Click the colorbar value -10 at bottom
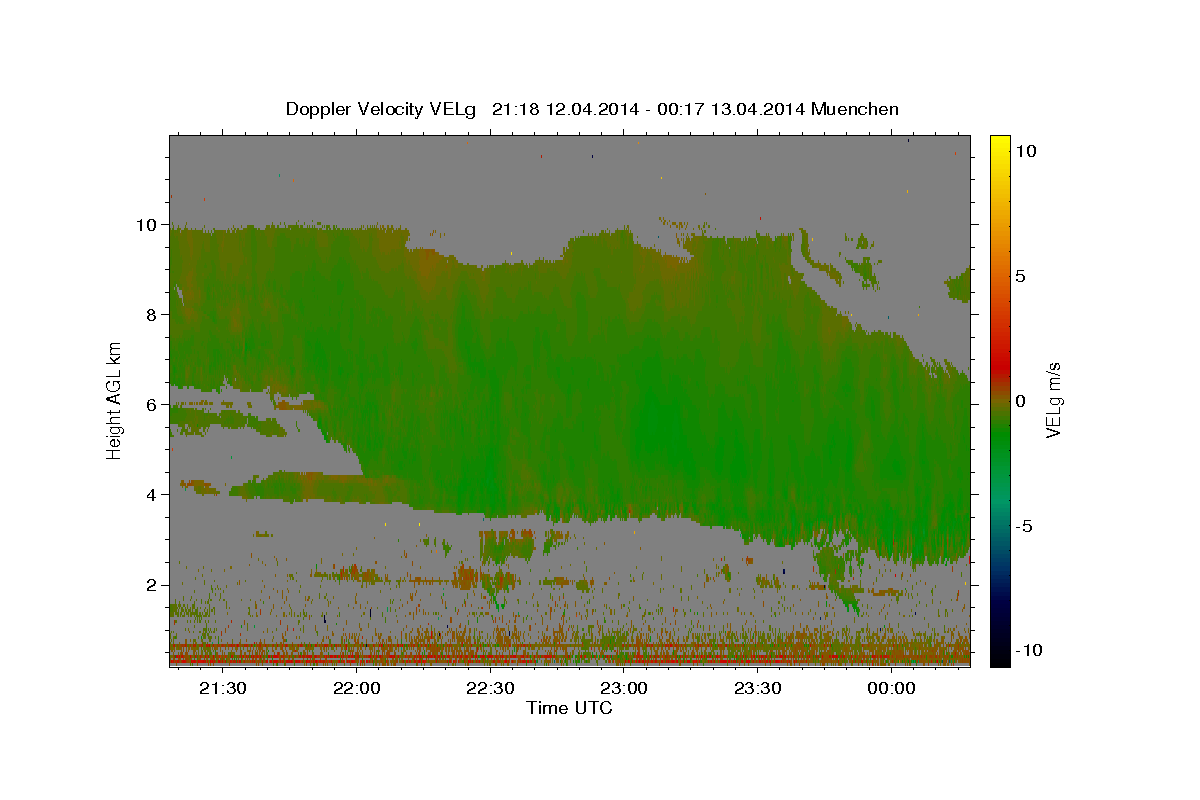 1028,651
